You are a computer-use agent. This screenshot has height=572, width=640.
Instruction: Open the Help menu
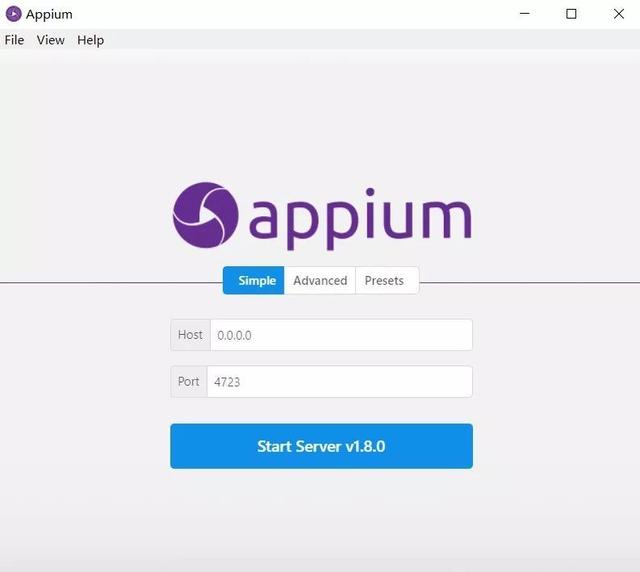pyautogui.click(x=90, y=40)
